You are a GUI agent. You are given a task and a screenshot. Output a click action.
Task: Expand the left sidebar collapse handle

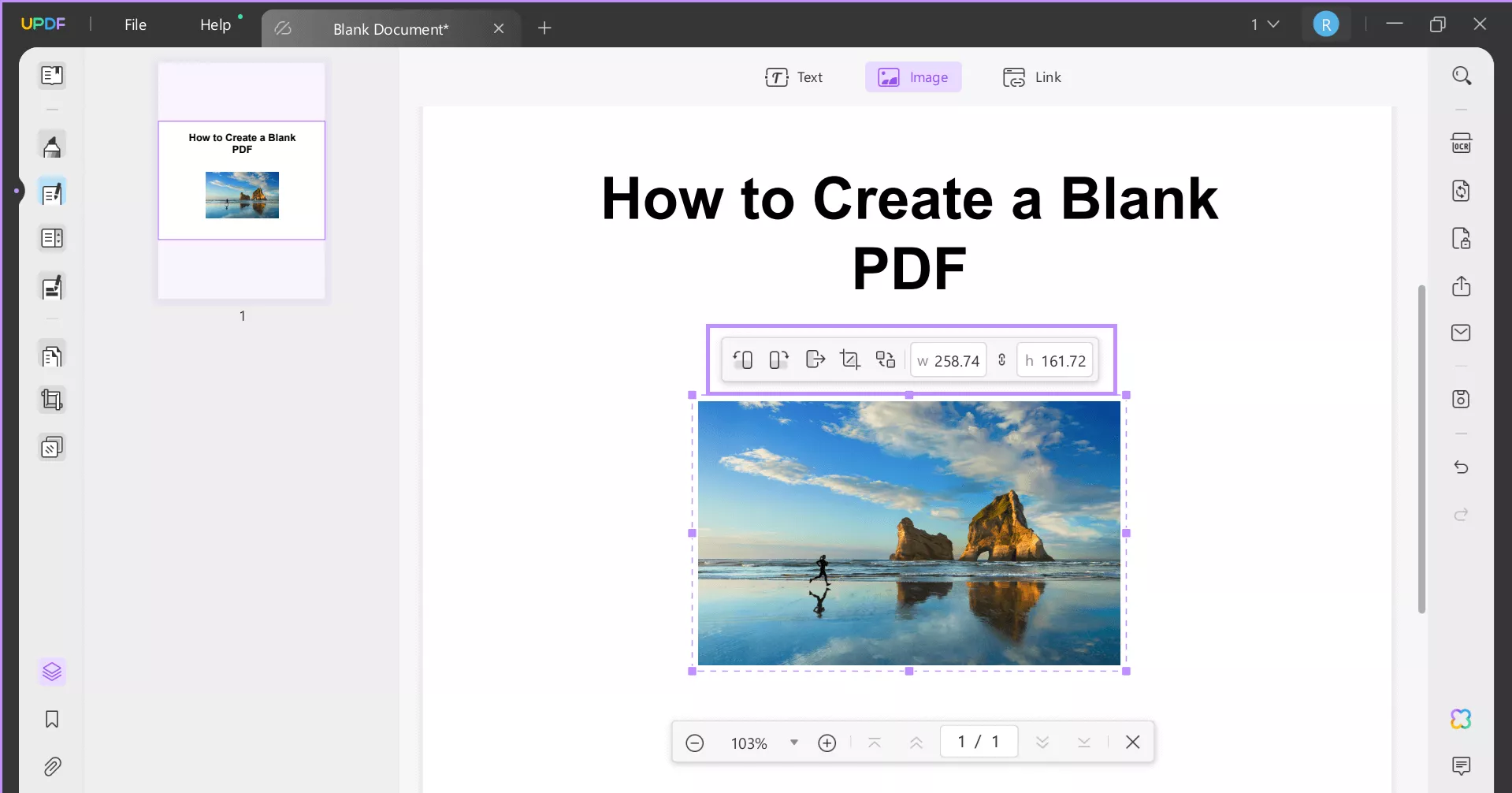[17, 191]
